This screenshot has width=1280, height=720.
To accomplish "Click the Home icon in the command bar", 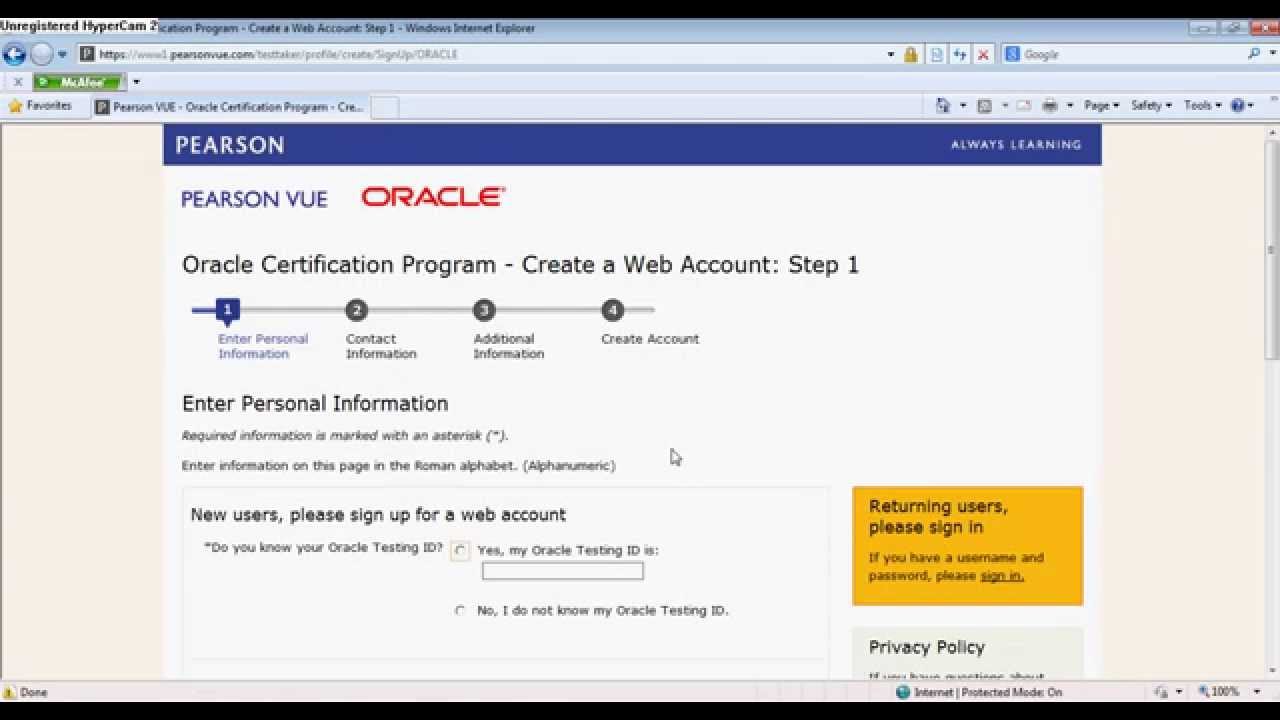I will (x=943, y=105).
